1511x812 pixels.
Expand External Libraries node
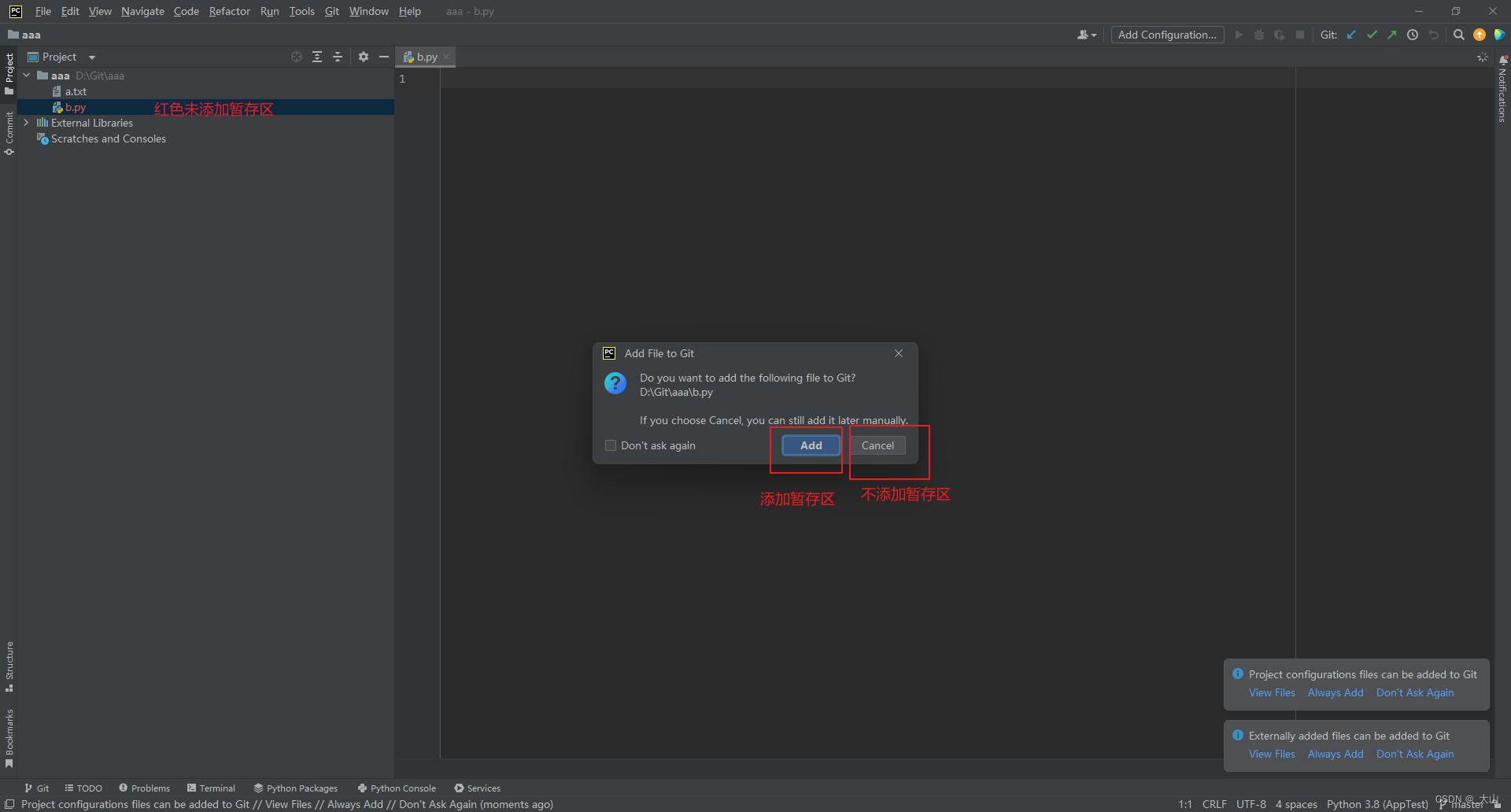(x=27, y=123)
